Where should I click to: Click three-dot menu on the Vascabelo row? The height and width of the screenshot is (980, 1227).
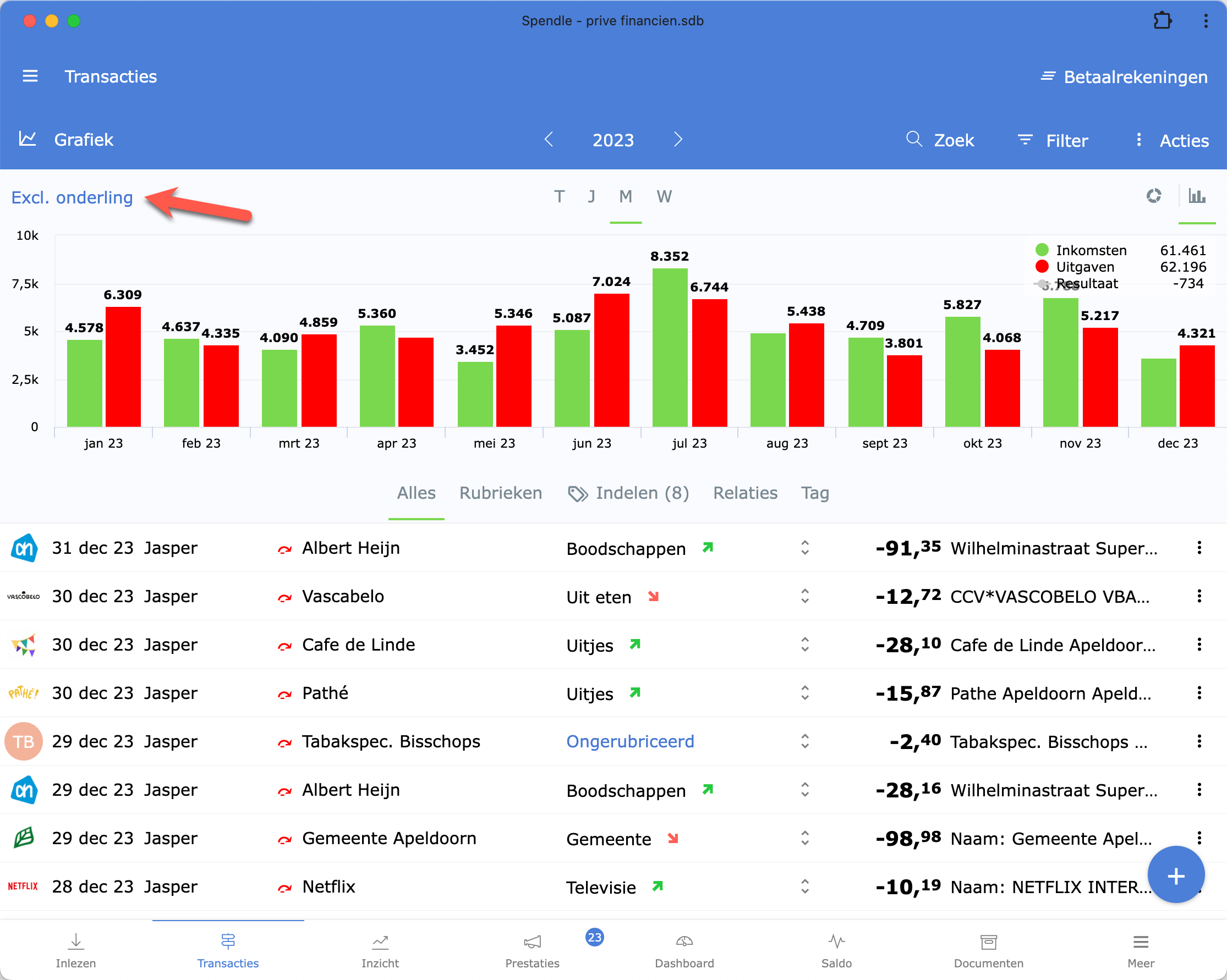1199,596
